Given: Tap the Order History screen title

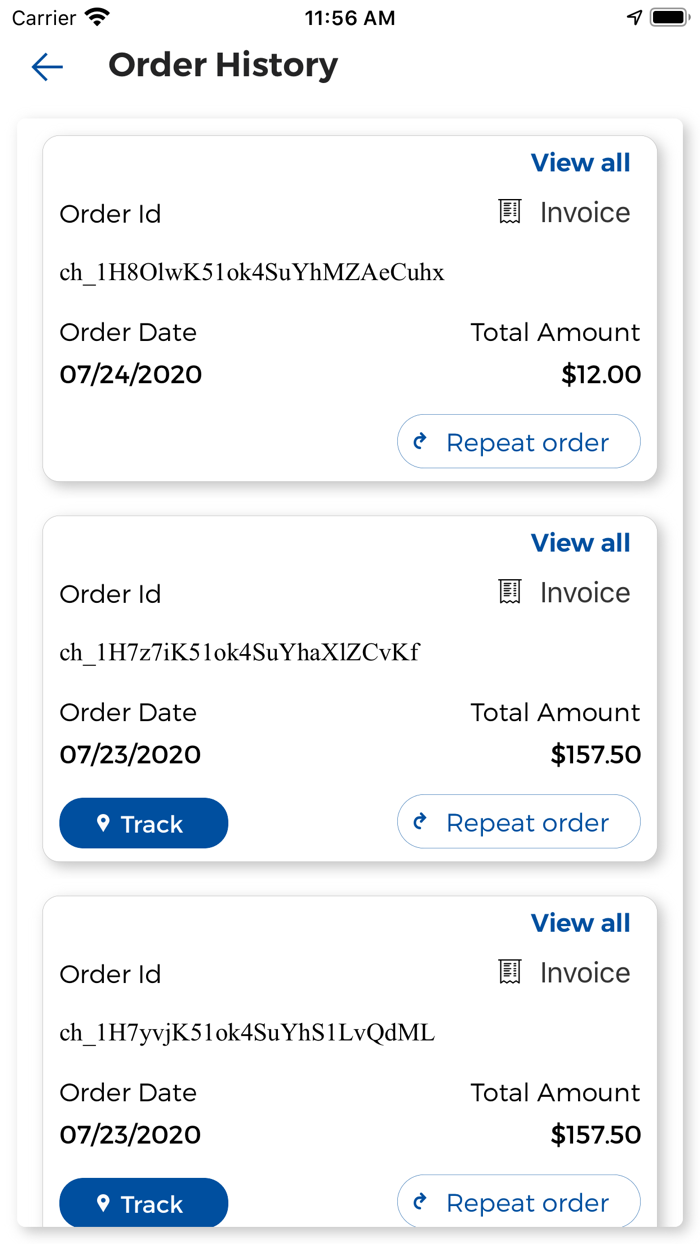Looking at the screenshot, I should [x=223, y=65].
